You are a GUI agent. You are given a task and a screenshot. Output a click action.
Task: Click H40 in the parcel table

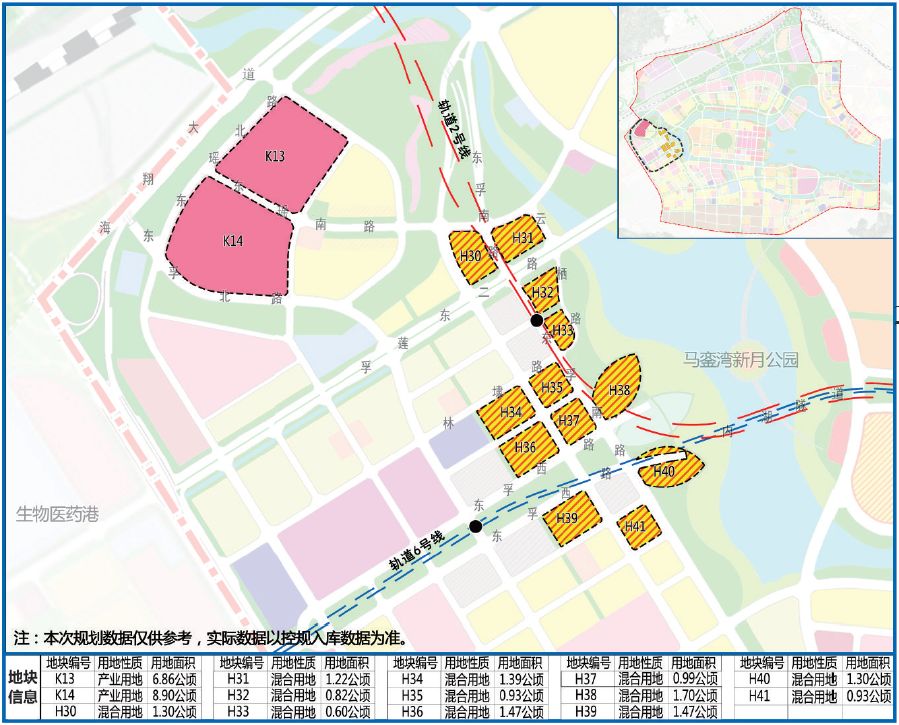coord(760,679)
